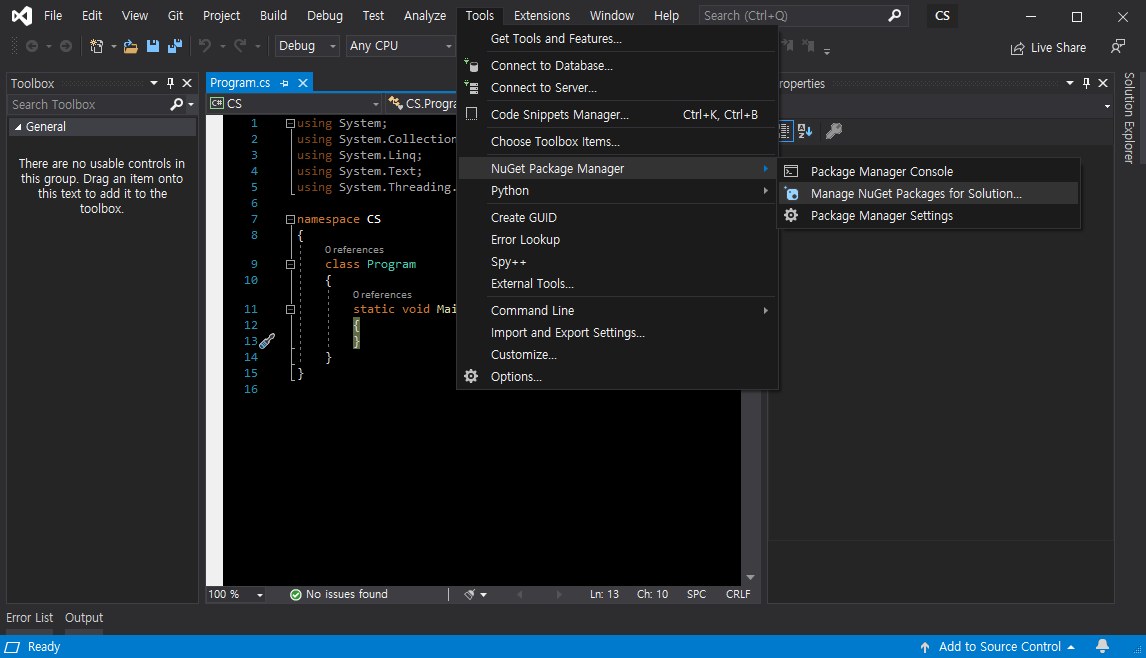
Task: Click Add to Source Control button
Action: pos(999,647)
